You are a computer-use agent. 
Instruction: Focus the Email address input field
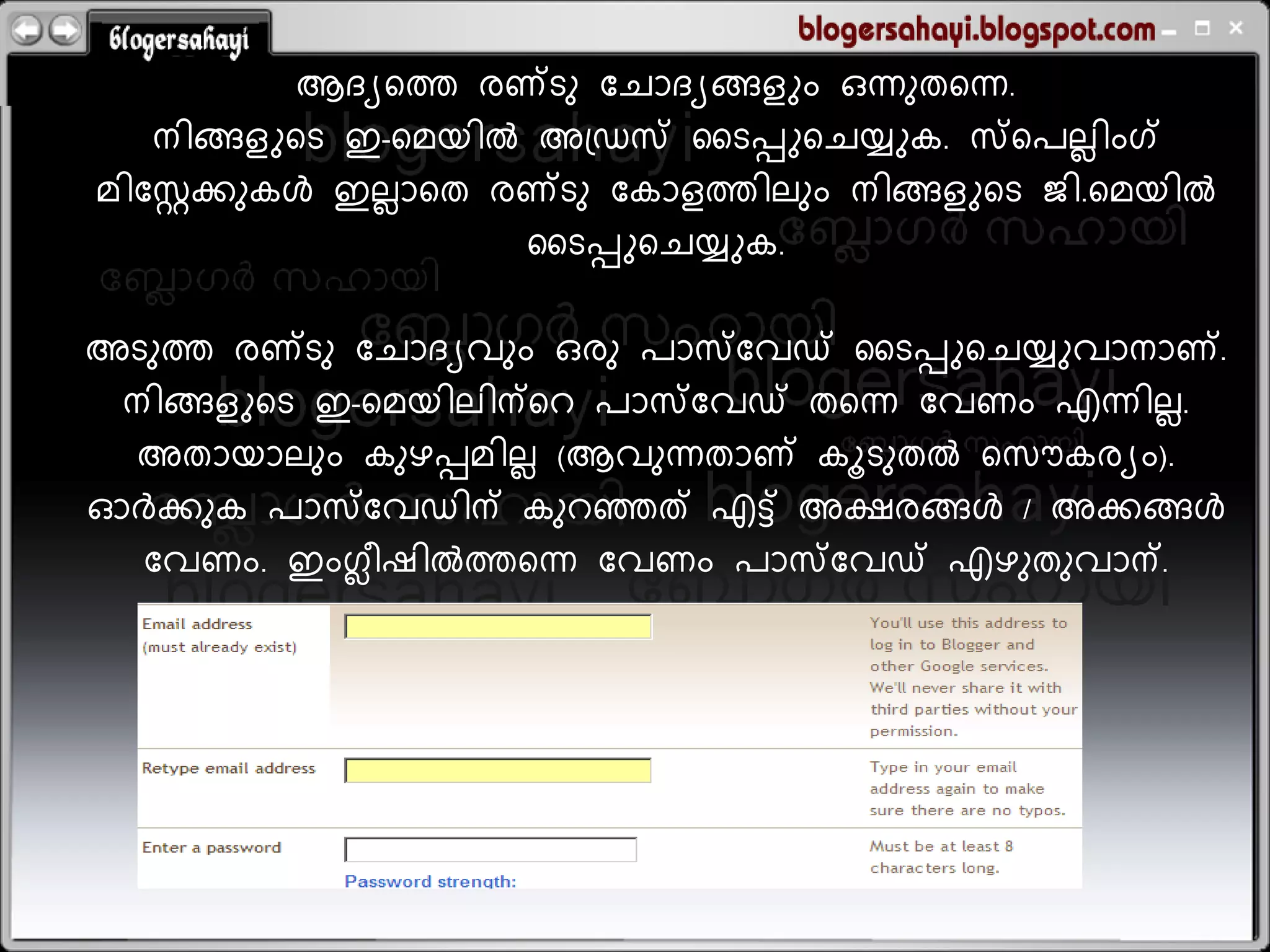(x=498, y=627)
